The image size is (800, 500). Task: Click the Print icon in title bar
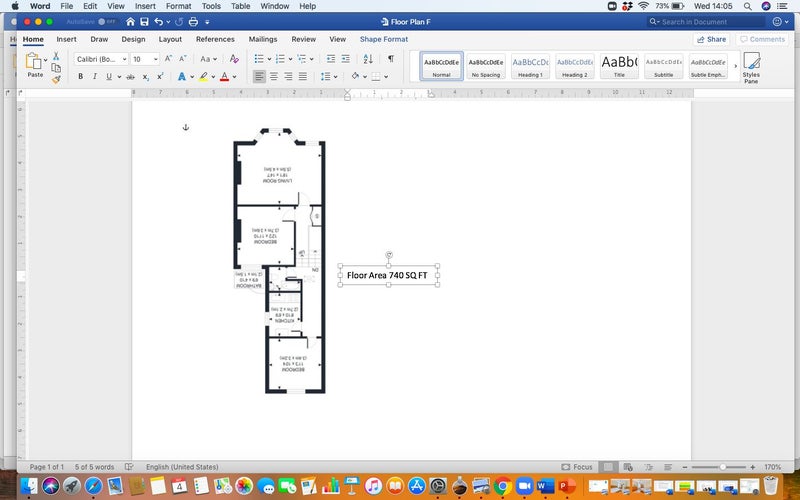tap(193, 22)
